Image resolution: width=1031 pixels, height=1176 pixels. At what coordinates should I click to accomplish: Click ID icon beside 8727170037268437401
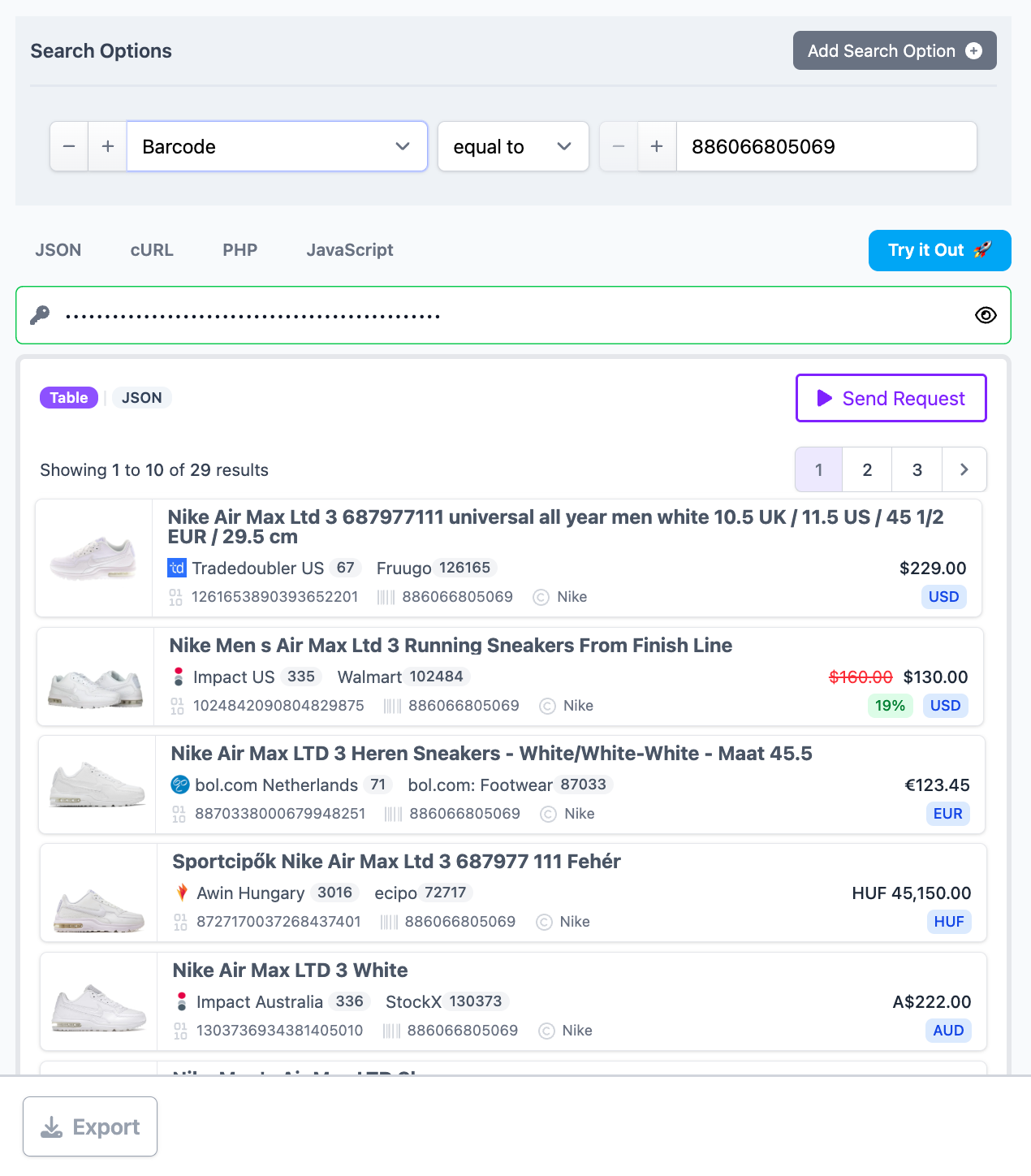[180, 922]
